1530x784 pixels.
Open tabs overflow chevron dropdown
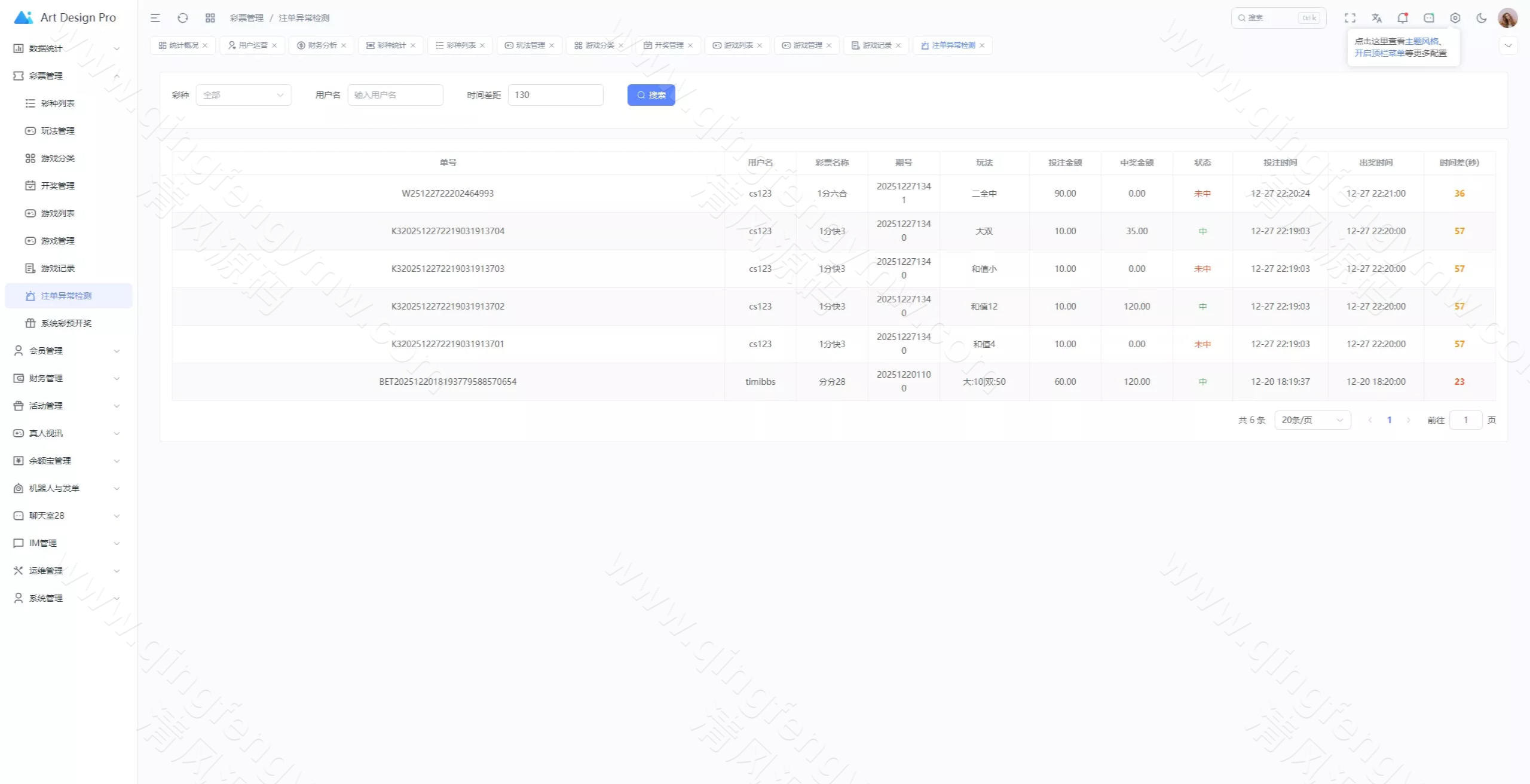pos(1508,45)
